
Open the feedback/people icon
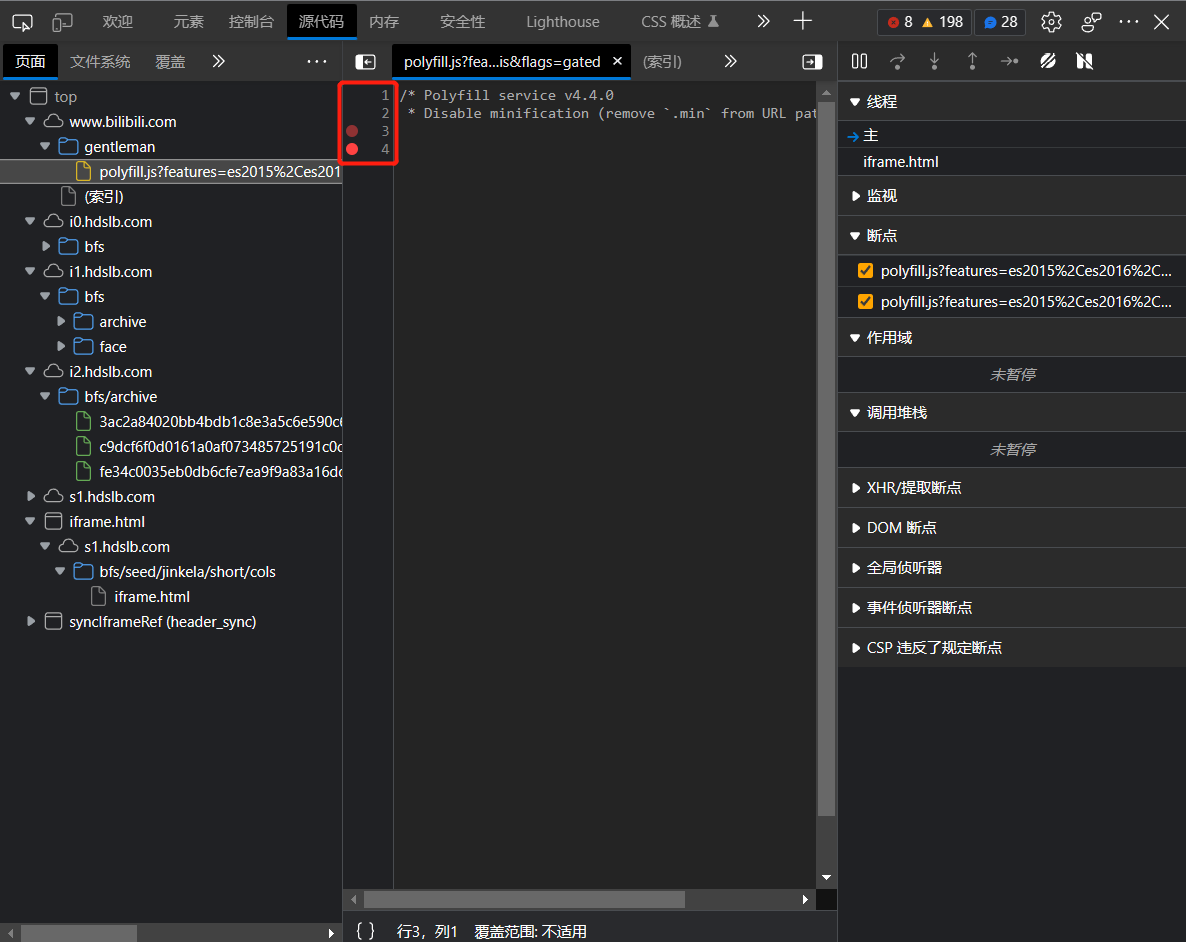point(1091,22)
